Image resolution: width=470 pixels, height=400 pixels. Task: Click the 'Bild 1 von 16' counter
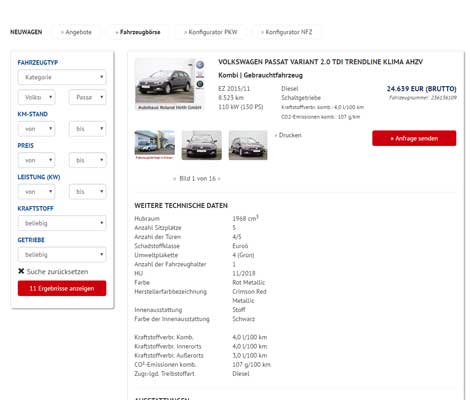(x=197, y=179)
